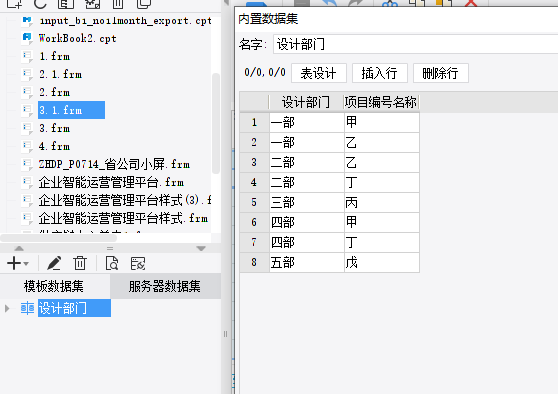Click row number 8 header
This screenshot has height=394, width=558.
(254, 263)
